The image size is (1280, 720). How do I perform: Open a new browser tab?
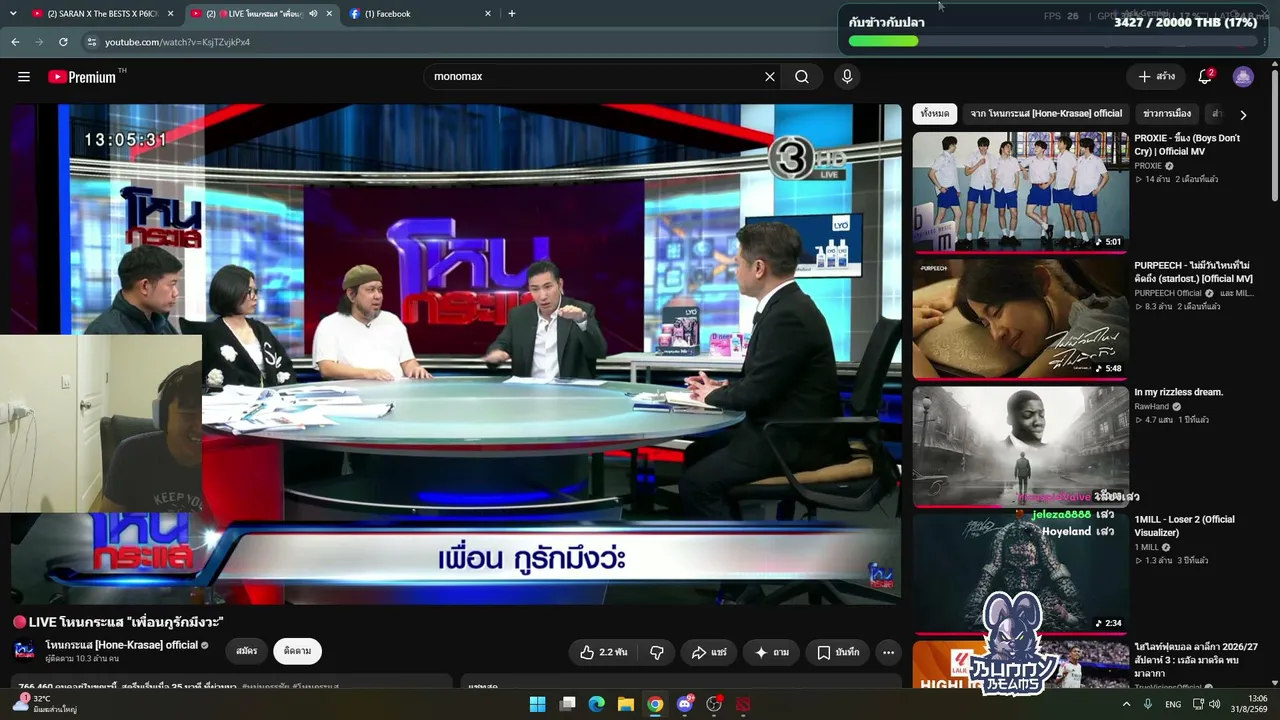coord(512,14)
